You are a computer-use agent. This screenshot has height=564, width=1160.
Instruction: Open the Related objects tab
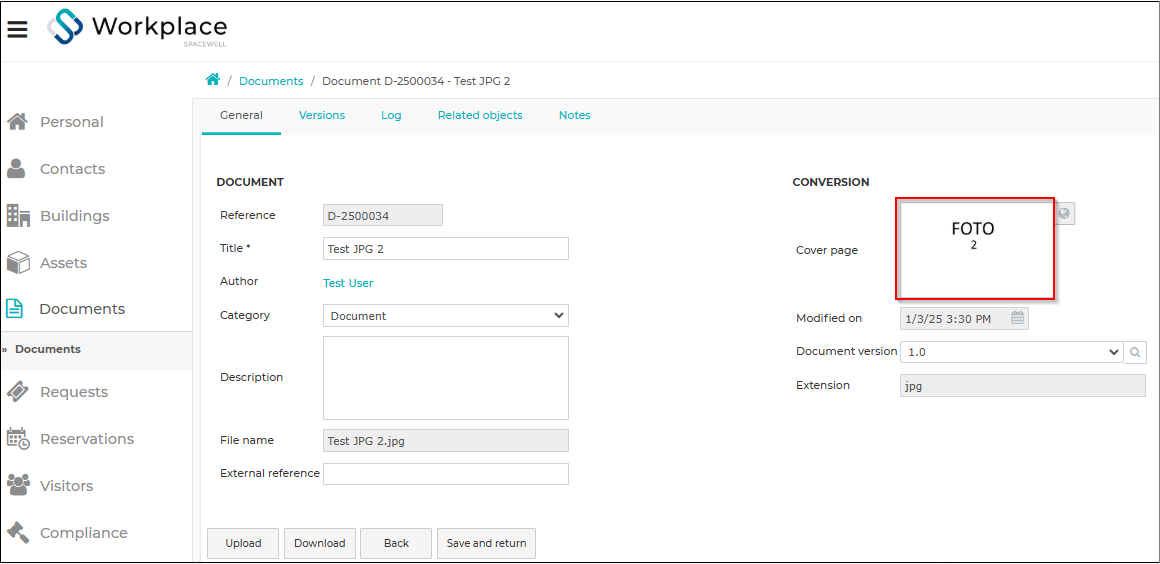(480, 115)
